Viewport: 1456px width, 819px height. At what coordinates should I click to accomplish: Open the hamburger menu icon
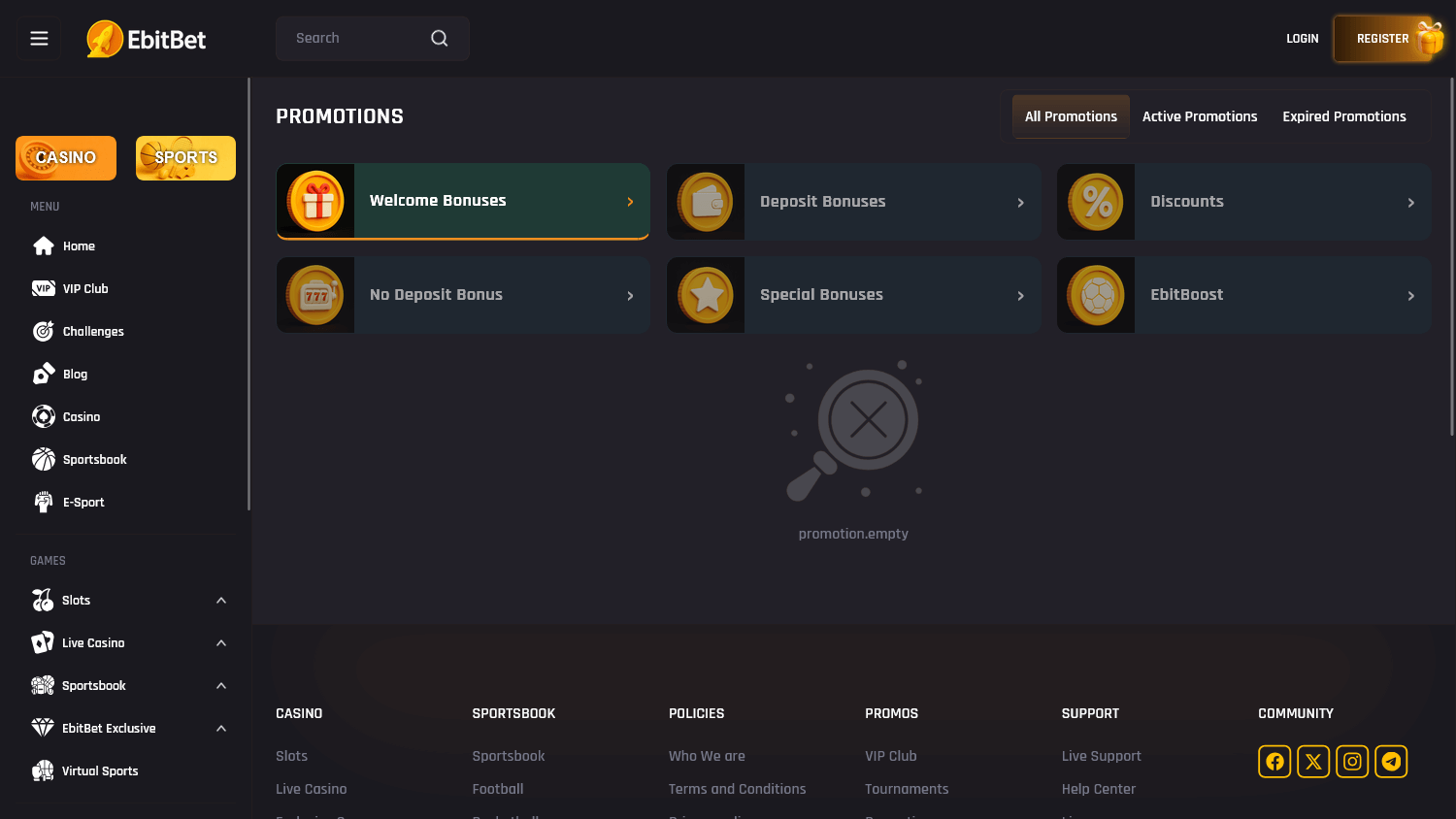(39, 39)
